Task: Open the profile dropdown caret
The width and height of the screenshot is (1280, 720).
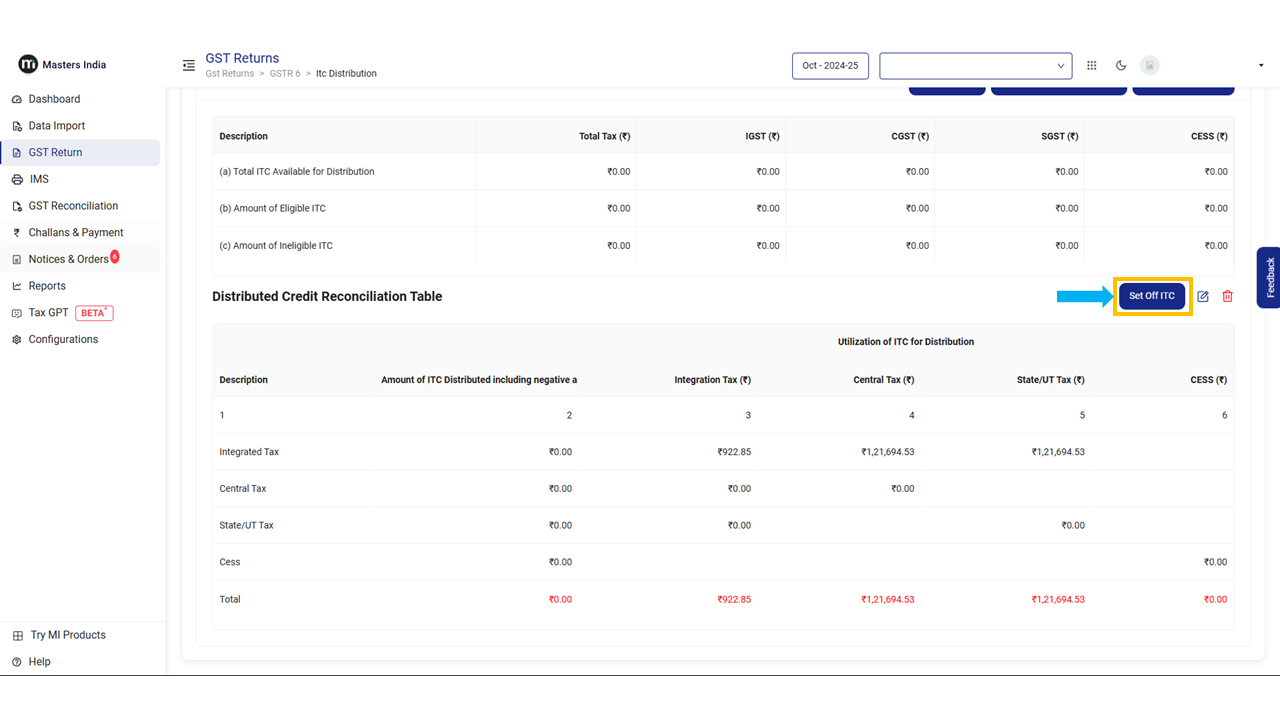Action: tap(1261, 66)
